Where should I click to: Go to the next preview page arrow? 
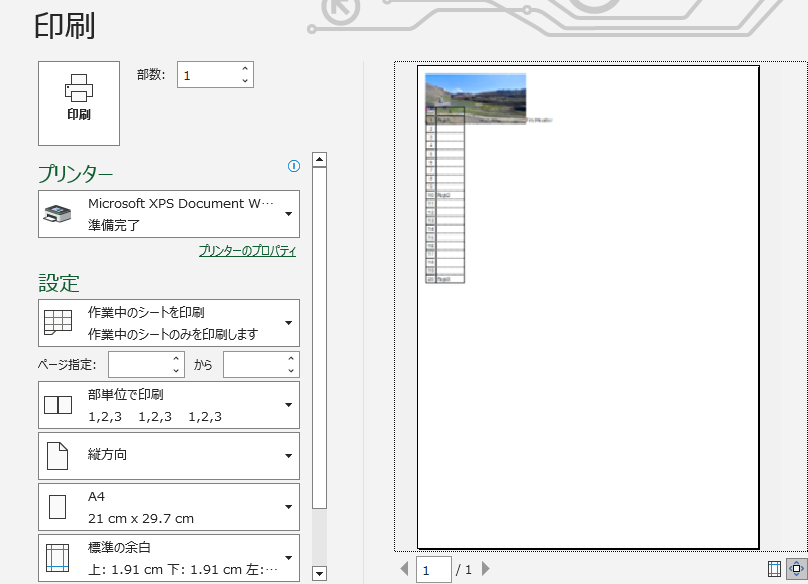pyautogui.click(x=486, y=569)
